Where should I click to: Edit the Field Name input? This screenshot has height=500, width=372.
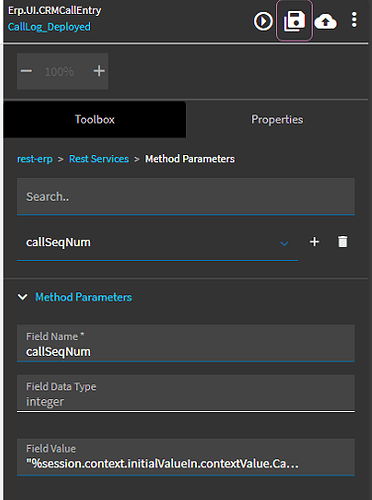coord(186,343)
